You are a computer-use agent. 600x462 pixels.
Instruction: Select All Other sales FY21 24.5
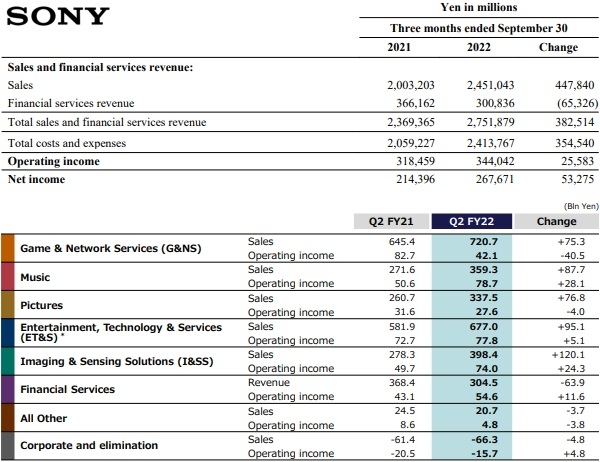click(405, 411)
